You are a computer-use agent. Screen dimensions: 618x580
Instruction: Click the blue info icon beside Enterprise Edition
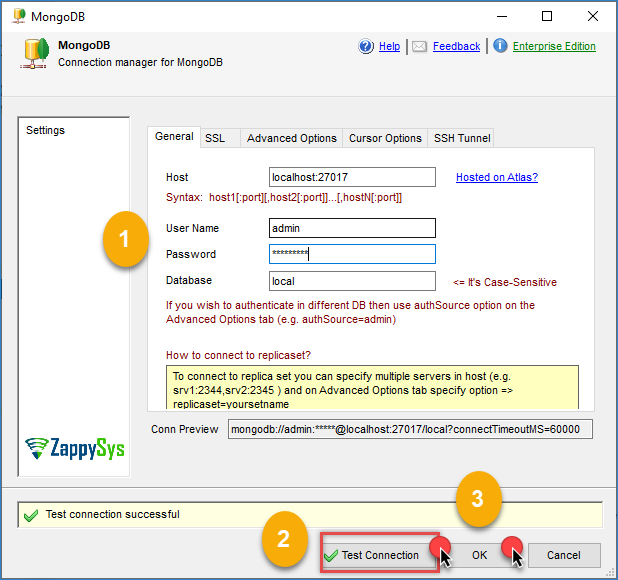500,46
